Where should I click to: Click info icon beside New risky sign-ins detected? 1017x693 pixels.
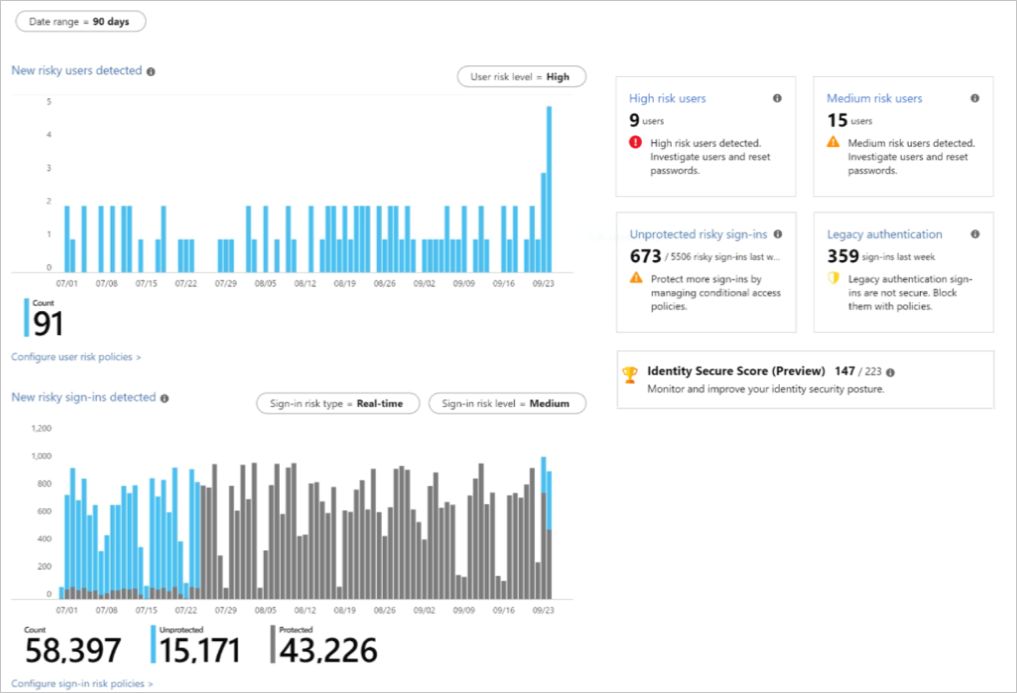[165, 398]
